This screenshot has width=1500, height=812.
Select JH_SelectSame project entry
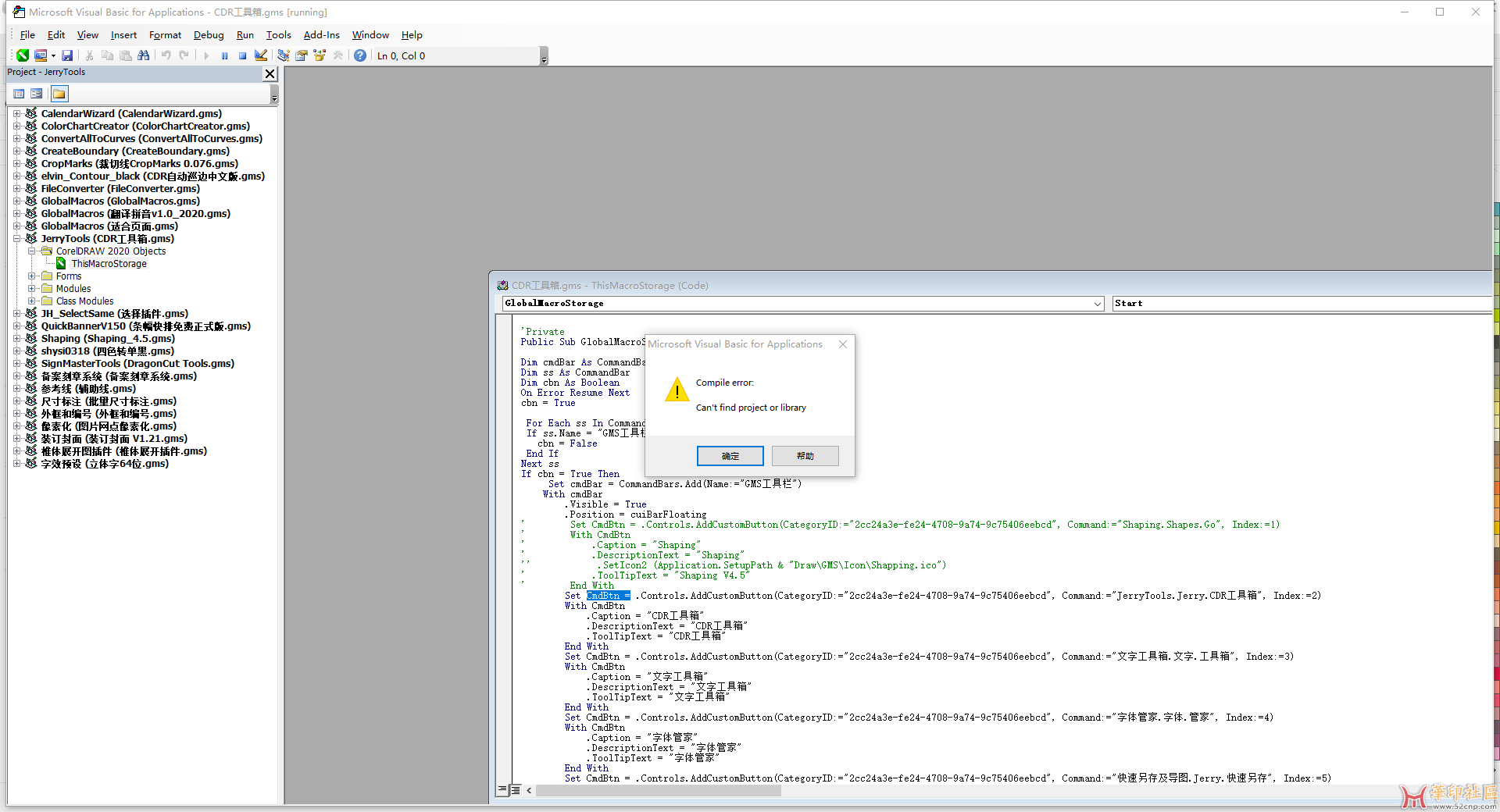pyautogui.click(x=115, y=314)
